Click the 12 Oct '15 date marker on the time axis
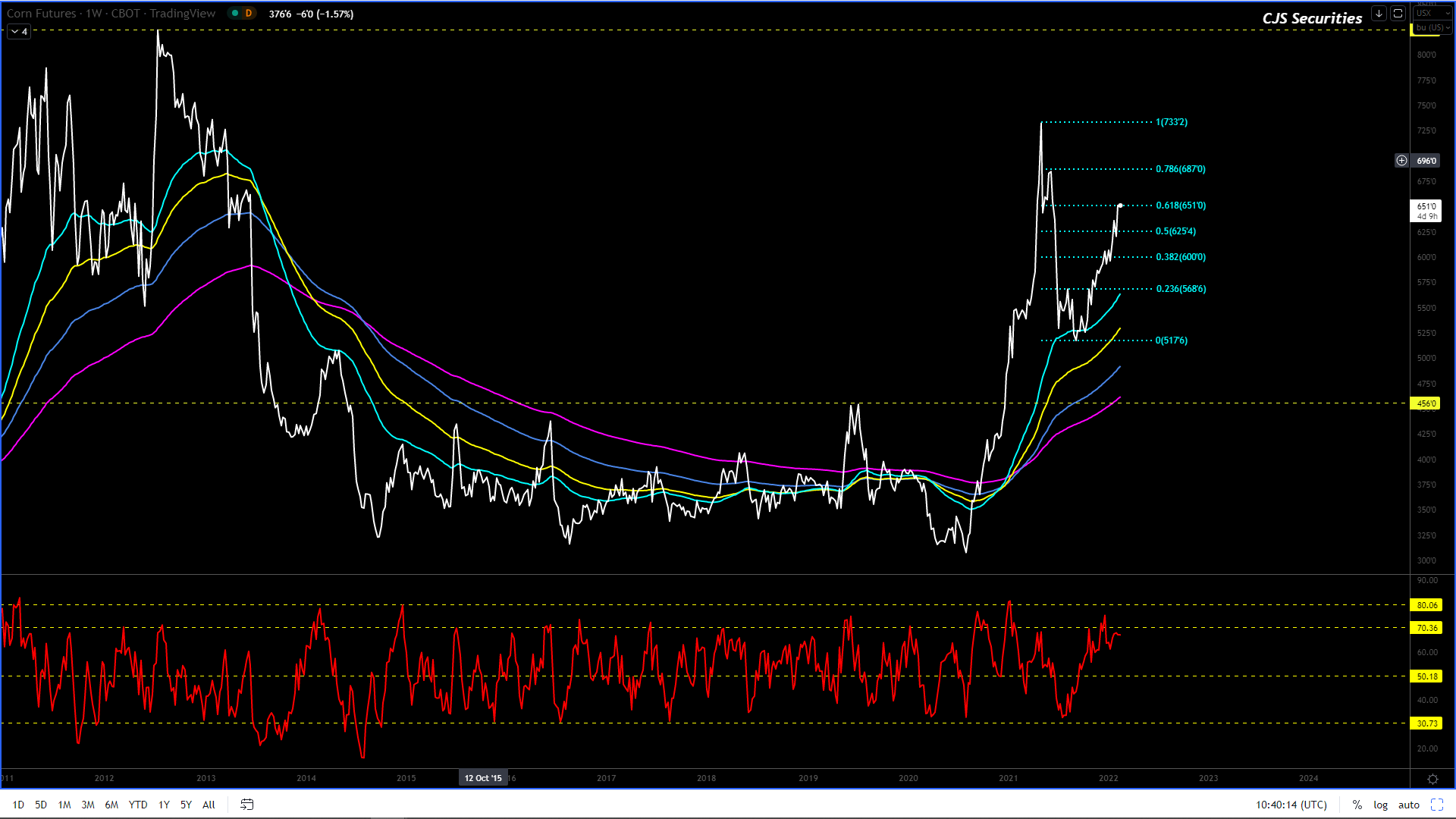The height and width of the screenshot is (819, 1456). click(483, 778)
